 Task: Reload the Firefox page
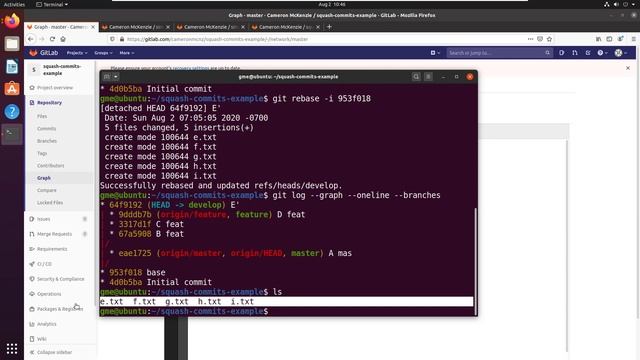(52, 39)
